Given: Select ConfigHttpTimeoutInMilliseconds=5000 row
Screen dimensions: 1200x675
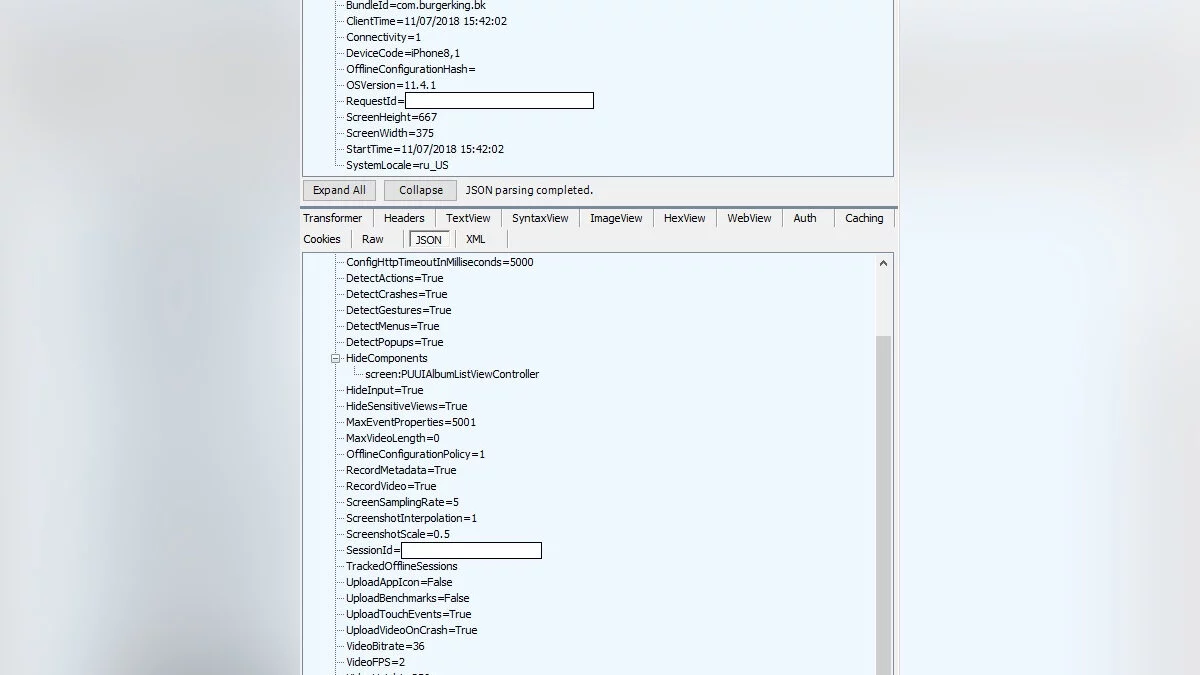Looking at the screenshot, I should (x=440, y=262).
